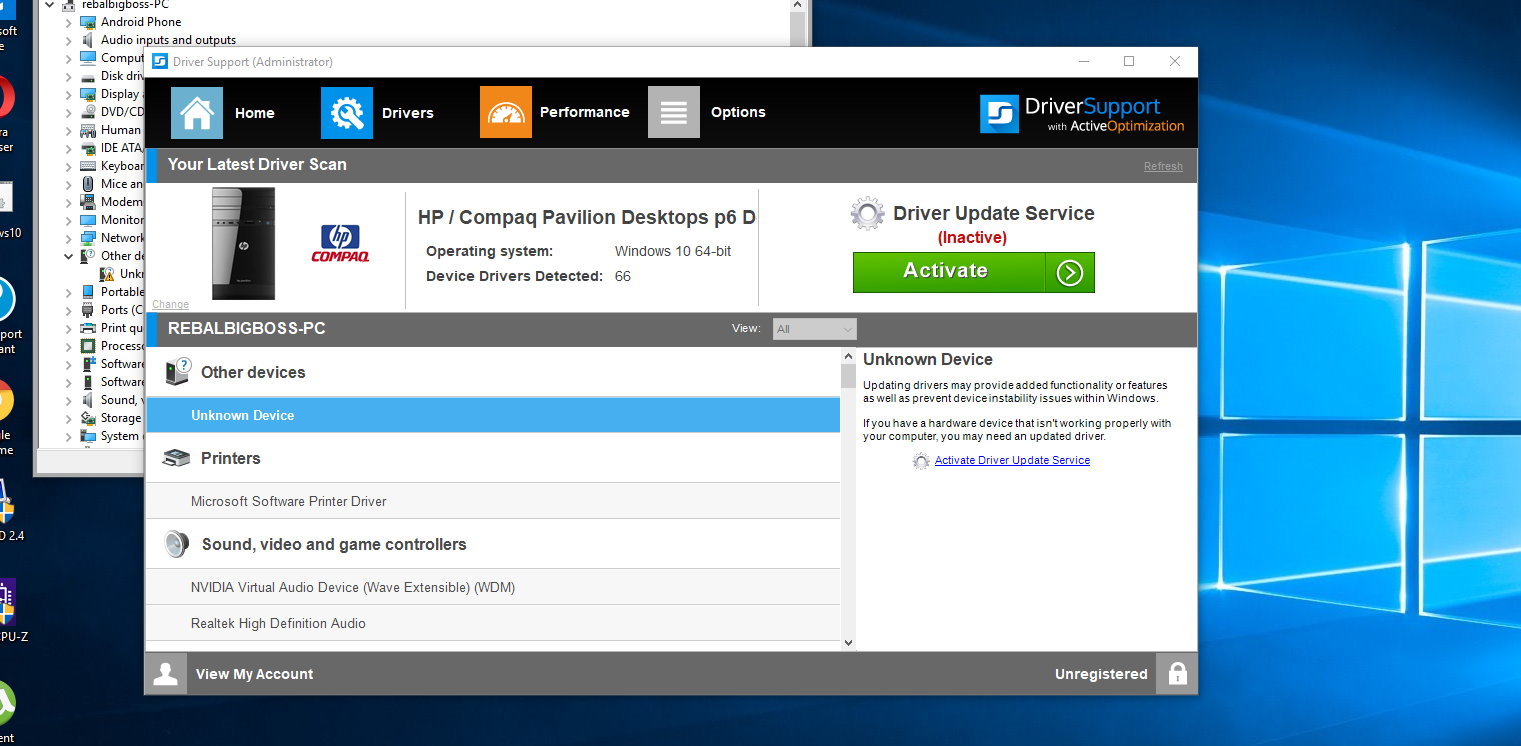Viewport: 1521px width, 746px height.
Task: Open the Activate Driver Update Service link
Action: pos(1011,460)
